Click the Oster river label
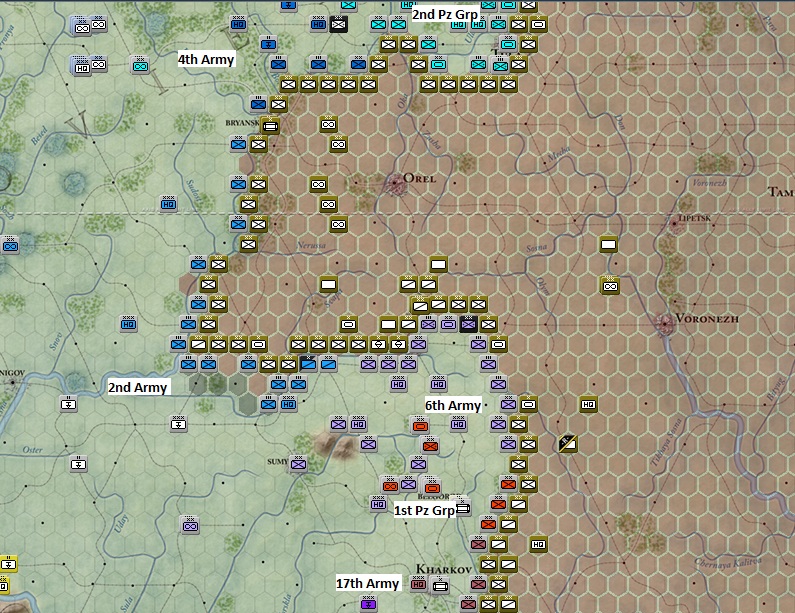 point(32,449)
